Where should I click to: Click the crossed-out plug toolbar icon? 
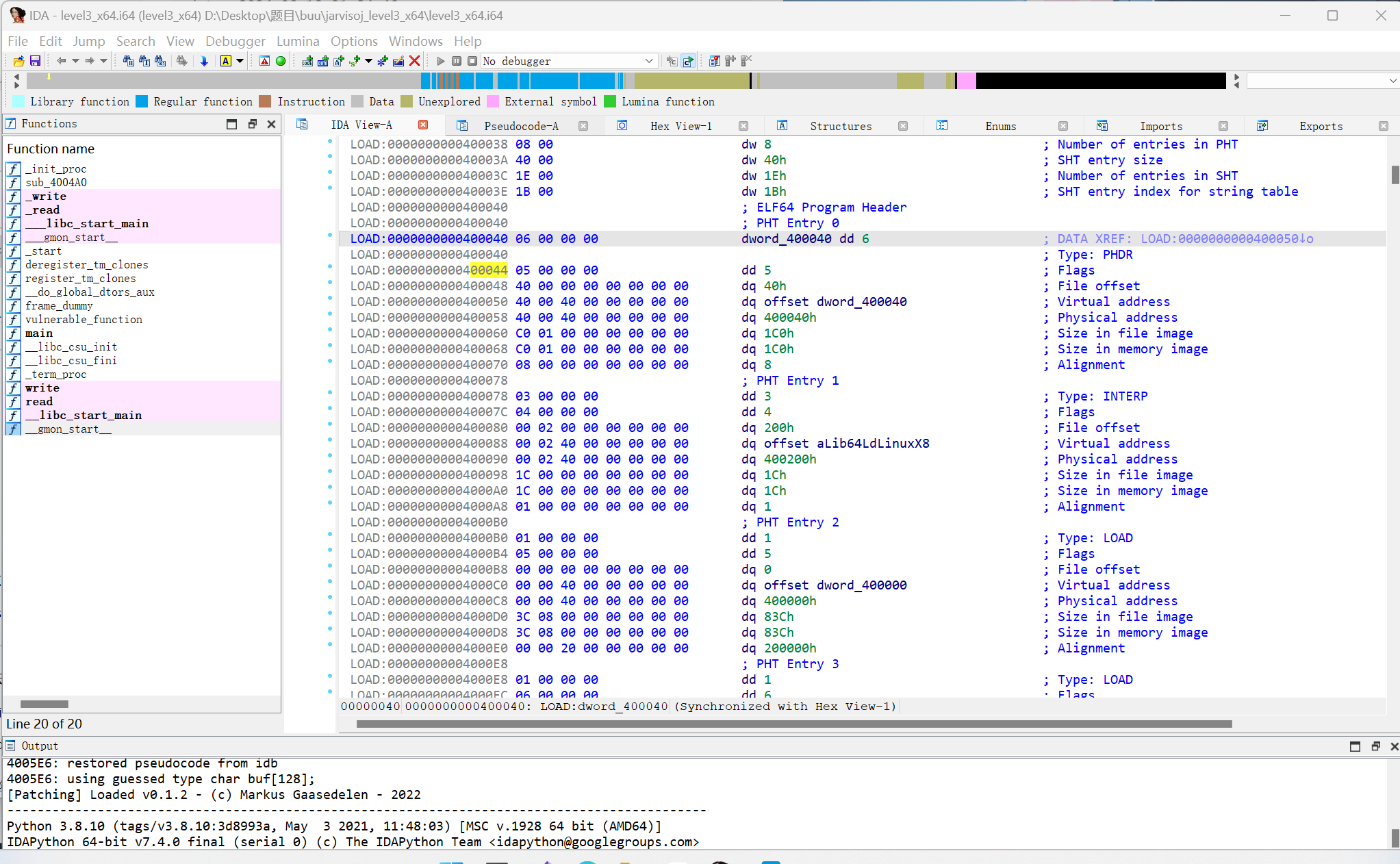tap(746, 61)
